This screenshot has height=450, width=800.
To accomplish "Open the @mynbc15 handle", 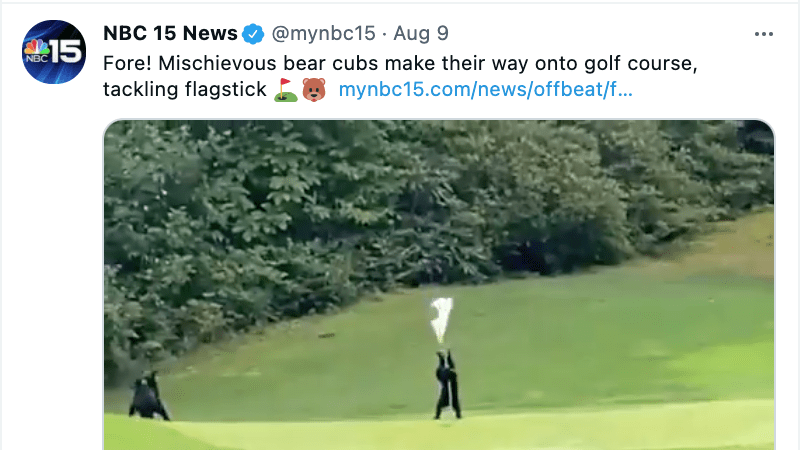I will 323,33.
